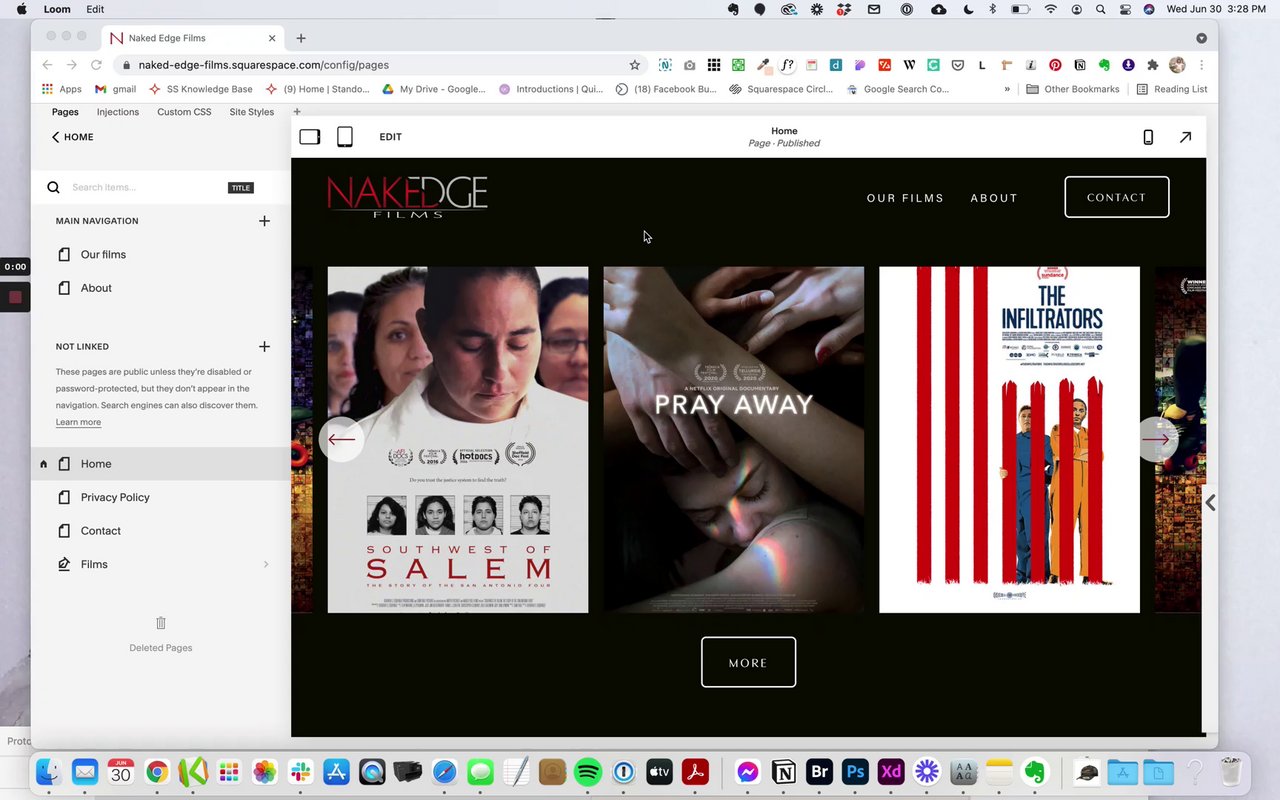The image size is (1280, 800).
Task: Open the gmail bookmark
Action: point(115,89)
